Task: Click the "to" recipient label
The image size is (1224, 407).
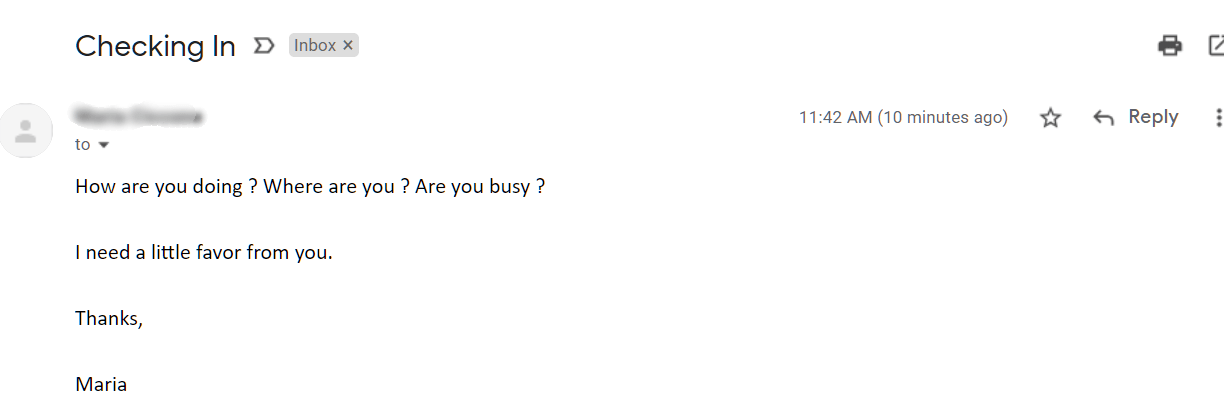Action: tap(83, 145)
